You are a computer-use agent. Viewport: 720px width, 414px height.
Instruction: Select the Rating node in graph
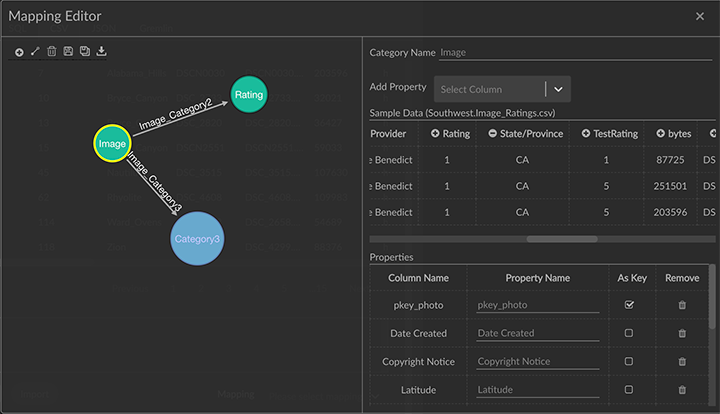coord(249,95)
